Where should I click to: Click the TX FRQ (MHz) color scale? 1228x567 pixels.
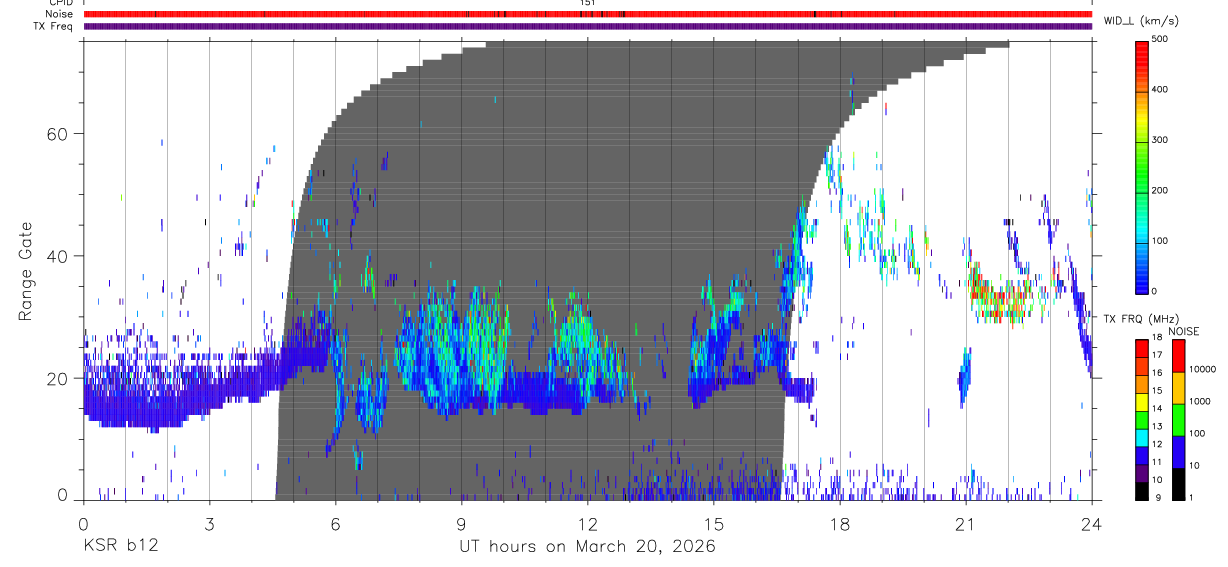coord(1142,419)
